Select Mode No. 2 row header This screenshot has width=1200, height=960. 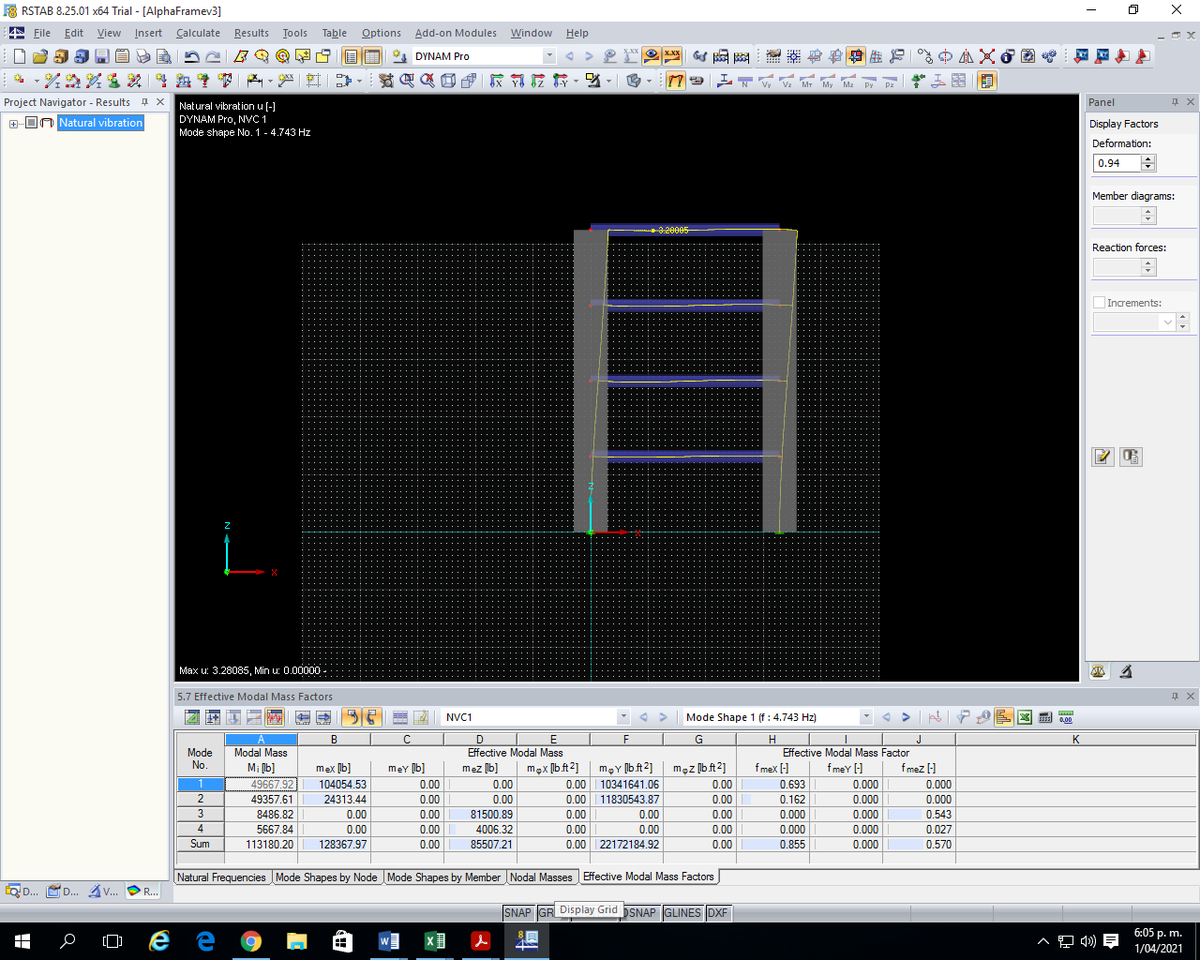200,800
